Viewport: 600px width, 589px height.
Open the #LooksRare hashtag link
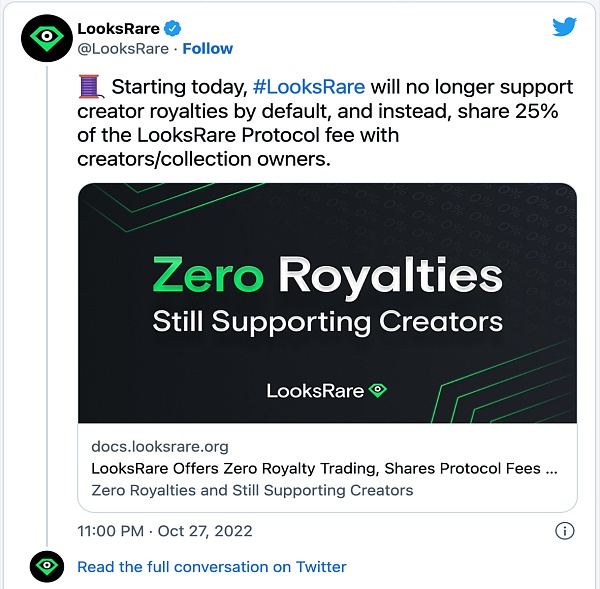309,87
